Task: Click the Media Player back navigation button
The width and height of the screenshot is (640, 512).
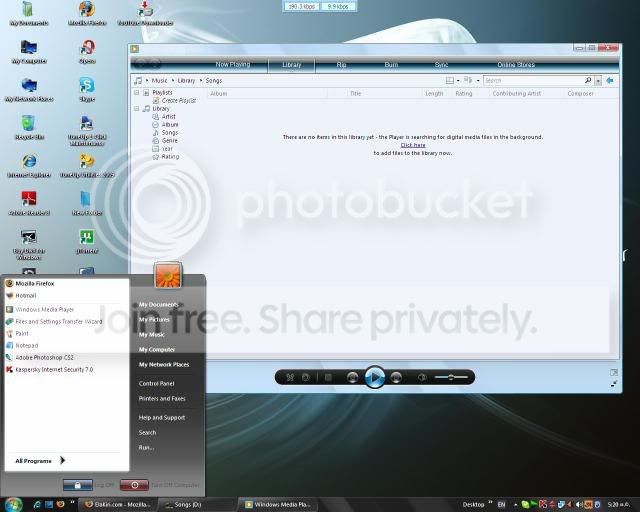Action: 141,63
